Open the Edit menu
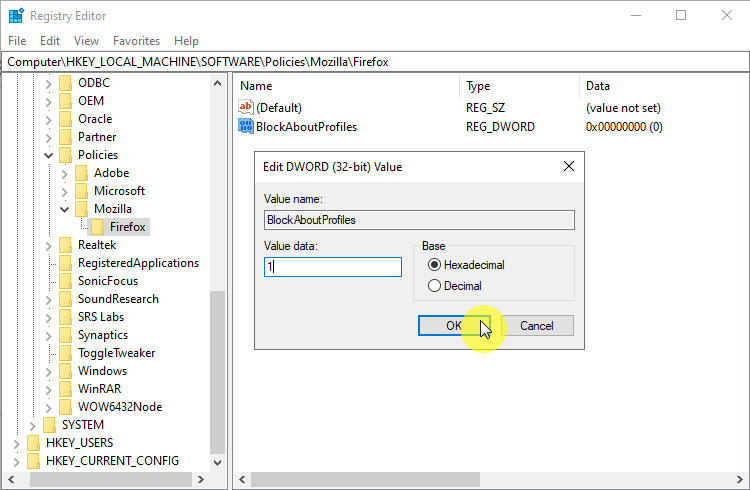Image resolution: width=750 pixels, height=490 pixels. [50, 41]
